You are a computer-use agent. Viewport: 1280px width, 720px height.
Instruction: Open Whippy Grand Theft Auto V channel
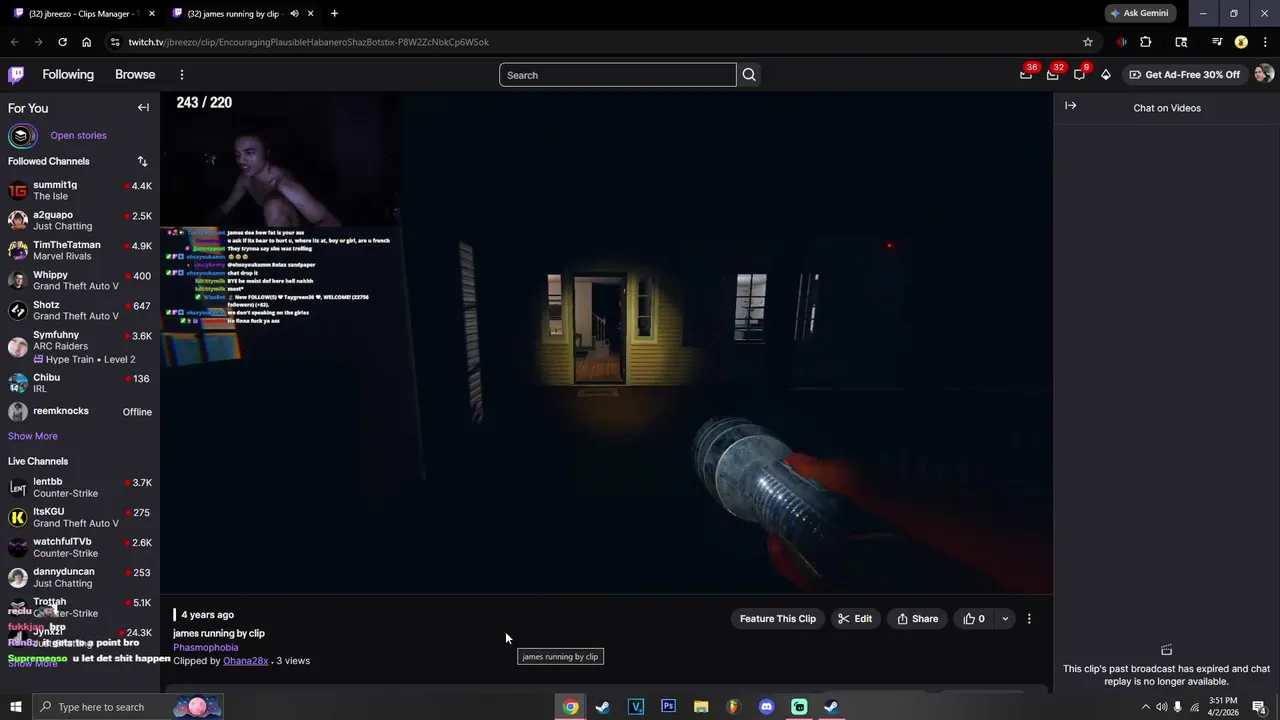[x=80, y=280]
